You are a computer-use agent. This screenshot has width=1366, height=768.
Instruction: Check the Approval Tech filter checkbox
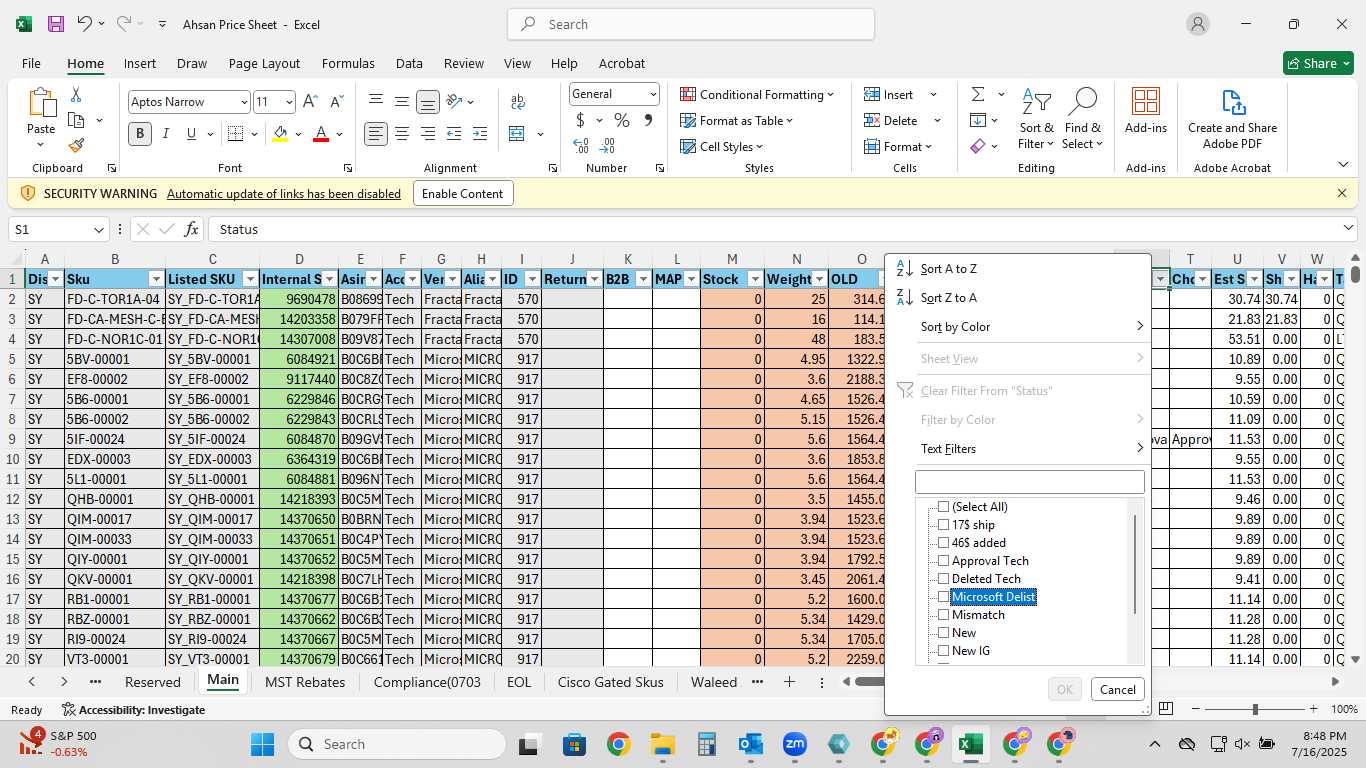pos(943,561)
